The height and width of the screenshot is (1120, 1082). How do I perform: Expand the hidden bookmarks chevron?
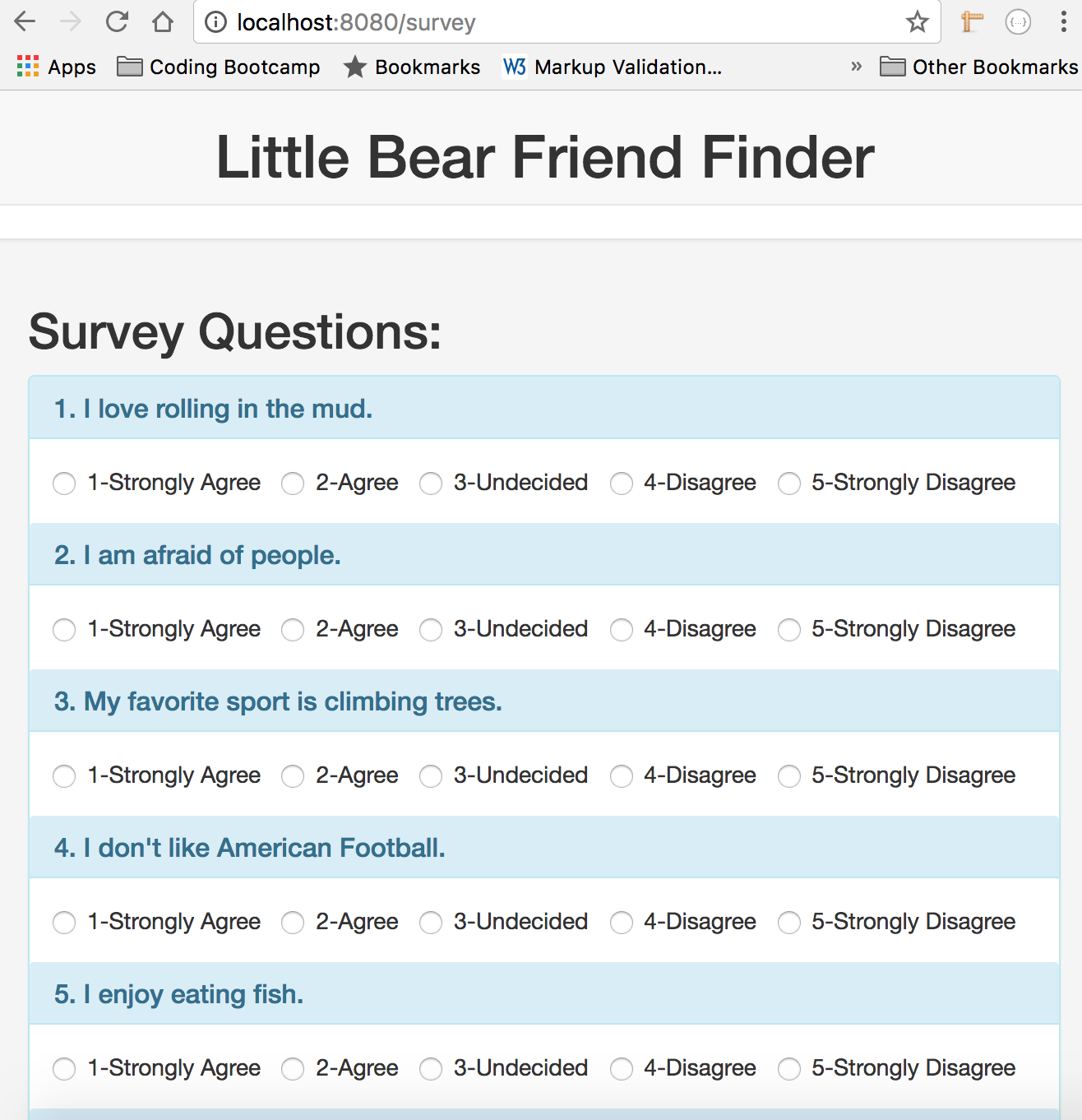point(856,67)
